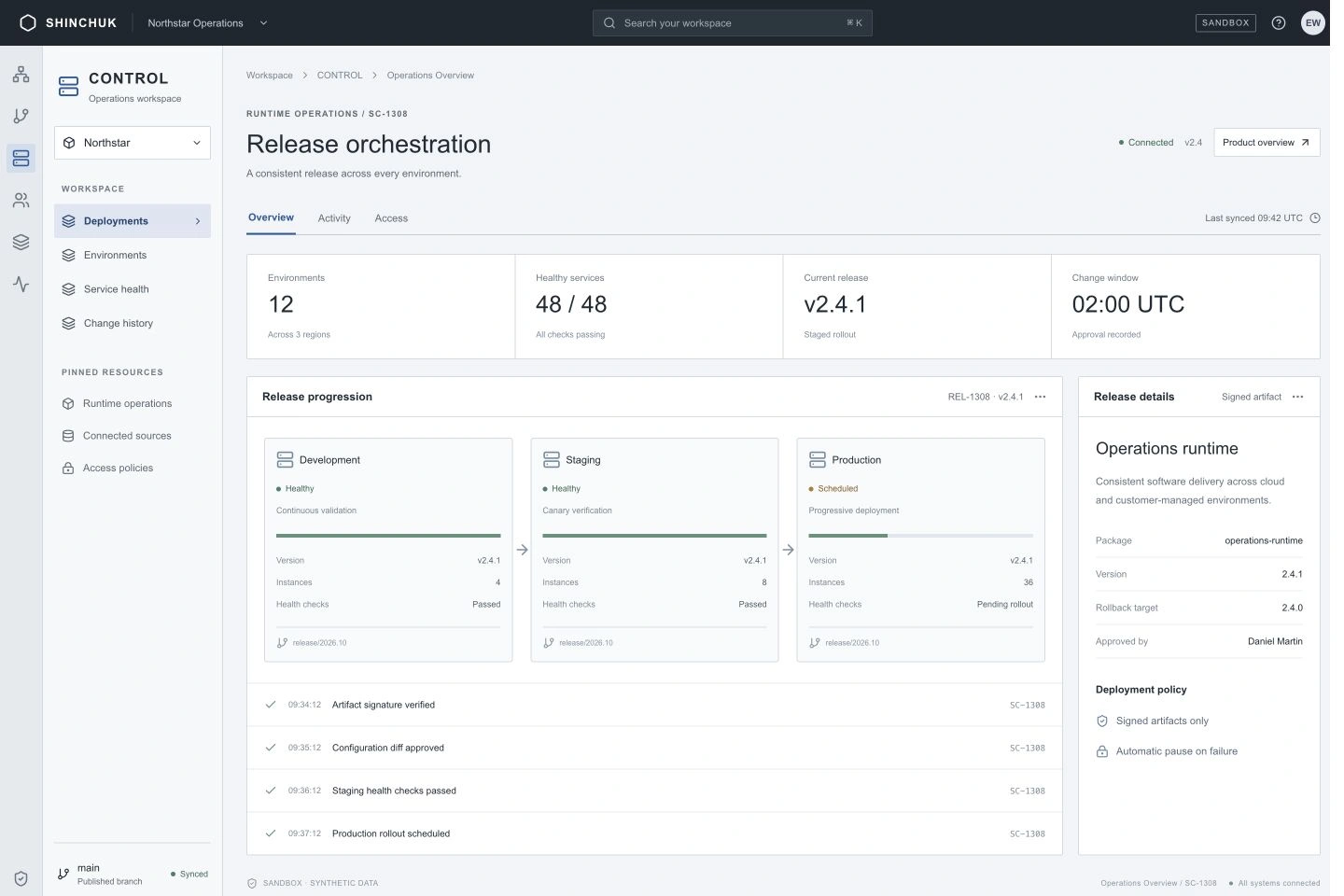Image resolution: width=1344 pixels, height=896 pixels.
Task: Click the Synced status in sidebar footer
Action: pos(189,875)
